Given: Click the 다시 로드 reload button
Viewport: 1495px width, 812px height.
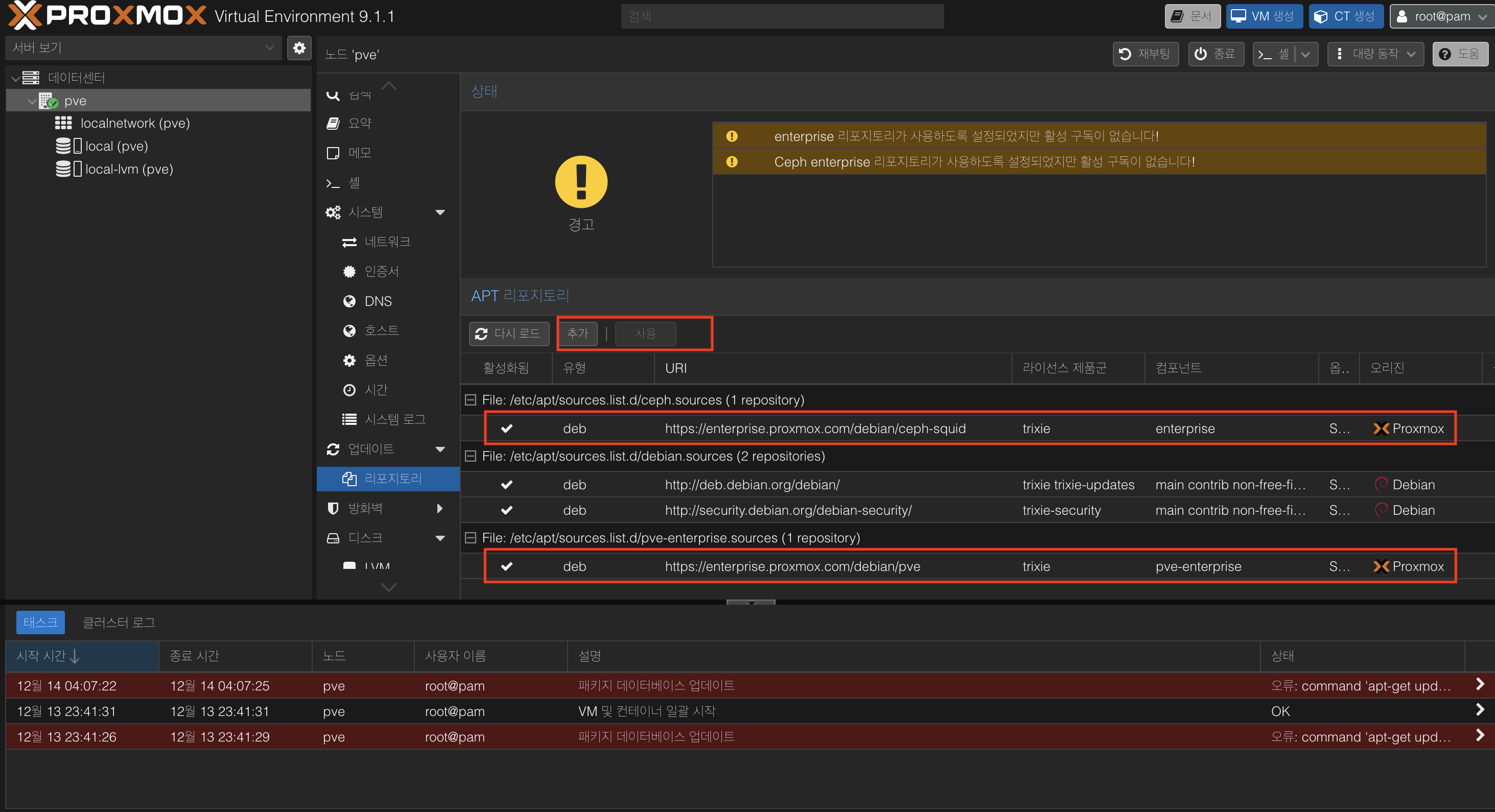Looking at the screenshot, I should (508, 333).
